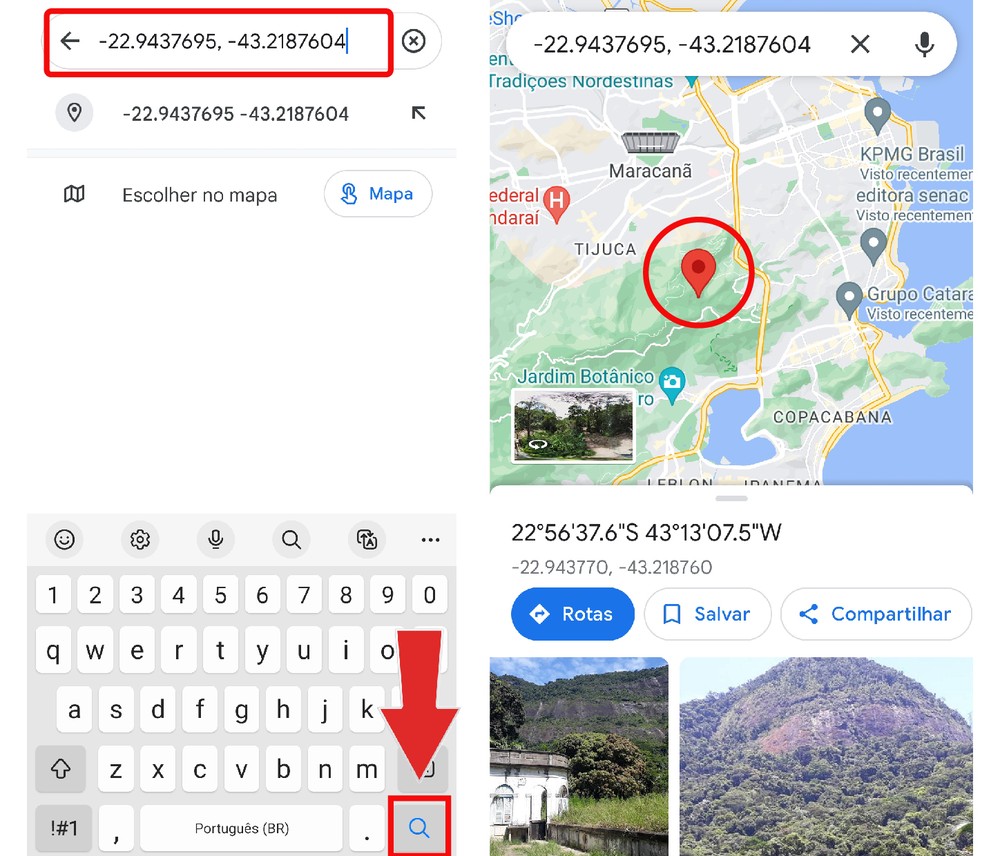Tap the back arrow in search bar
The width and height of the screenshot is (1000, 856).
[x=68, y=41]
